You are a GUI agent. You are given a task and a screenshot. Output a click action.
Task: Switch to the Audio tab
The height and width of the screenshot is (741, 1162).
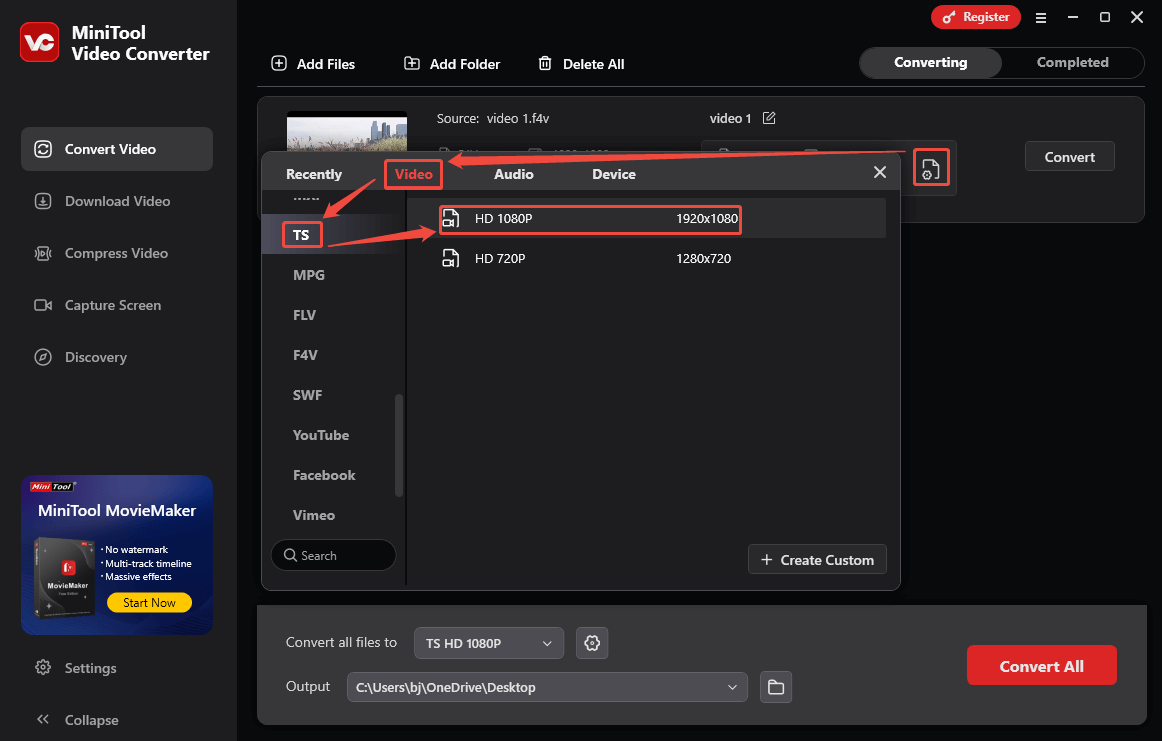point(514,174)
